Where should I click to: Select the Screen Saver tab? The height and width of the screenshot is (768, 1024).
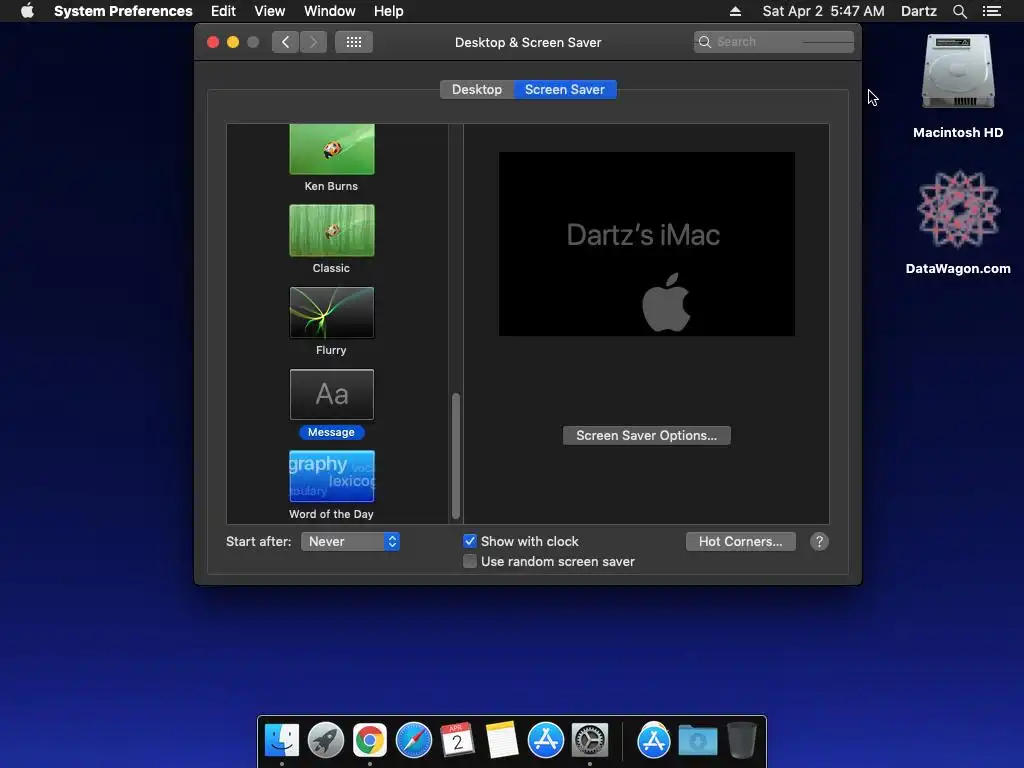[x=565, y=89]
